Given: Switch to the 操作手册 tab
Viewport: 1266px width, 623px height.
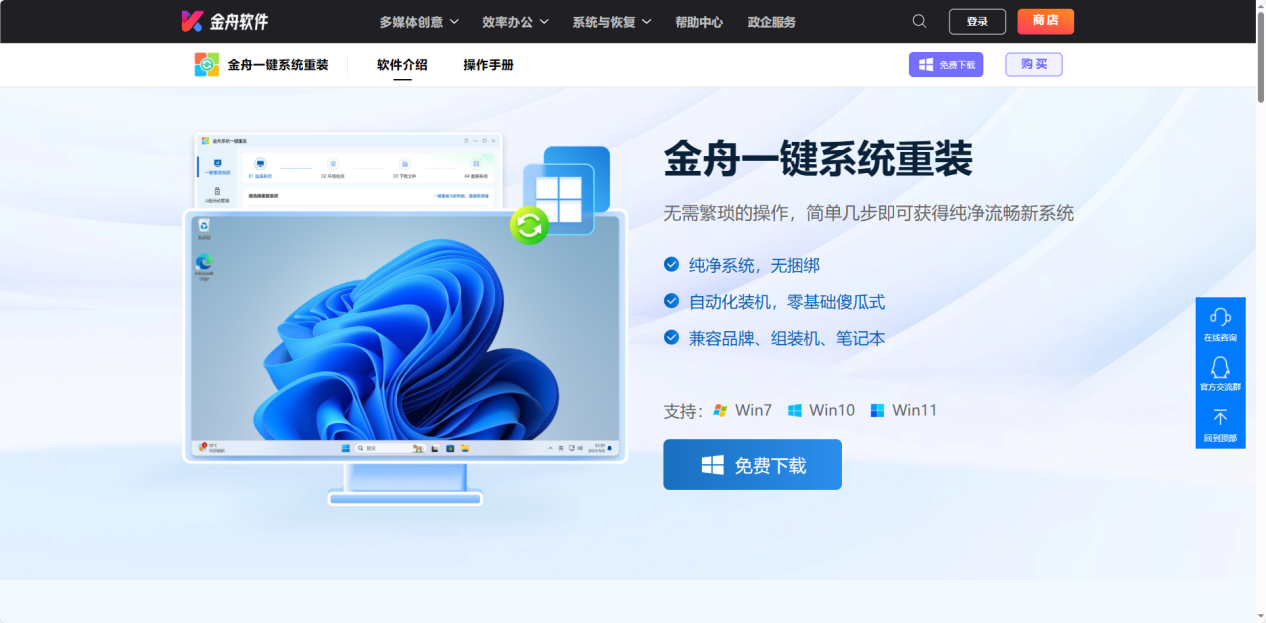Looking at the screenshot, I should click(x=487, y=63).
